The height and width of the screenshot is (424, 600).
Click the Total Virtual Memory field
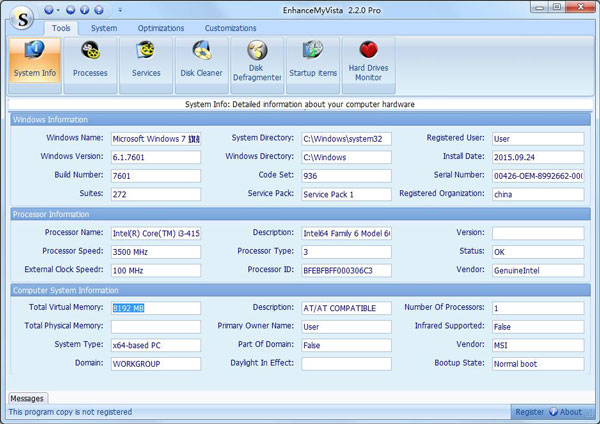[156, 308]
